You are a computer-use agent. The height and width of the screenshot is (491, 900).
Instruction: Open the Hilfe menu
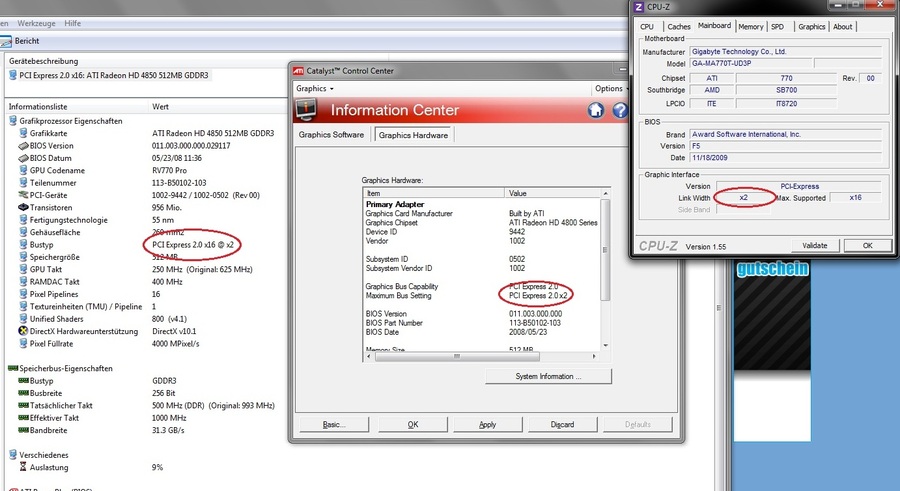tap(72, 24)
